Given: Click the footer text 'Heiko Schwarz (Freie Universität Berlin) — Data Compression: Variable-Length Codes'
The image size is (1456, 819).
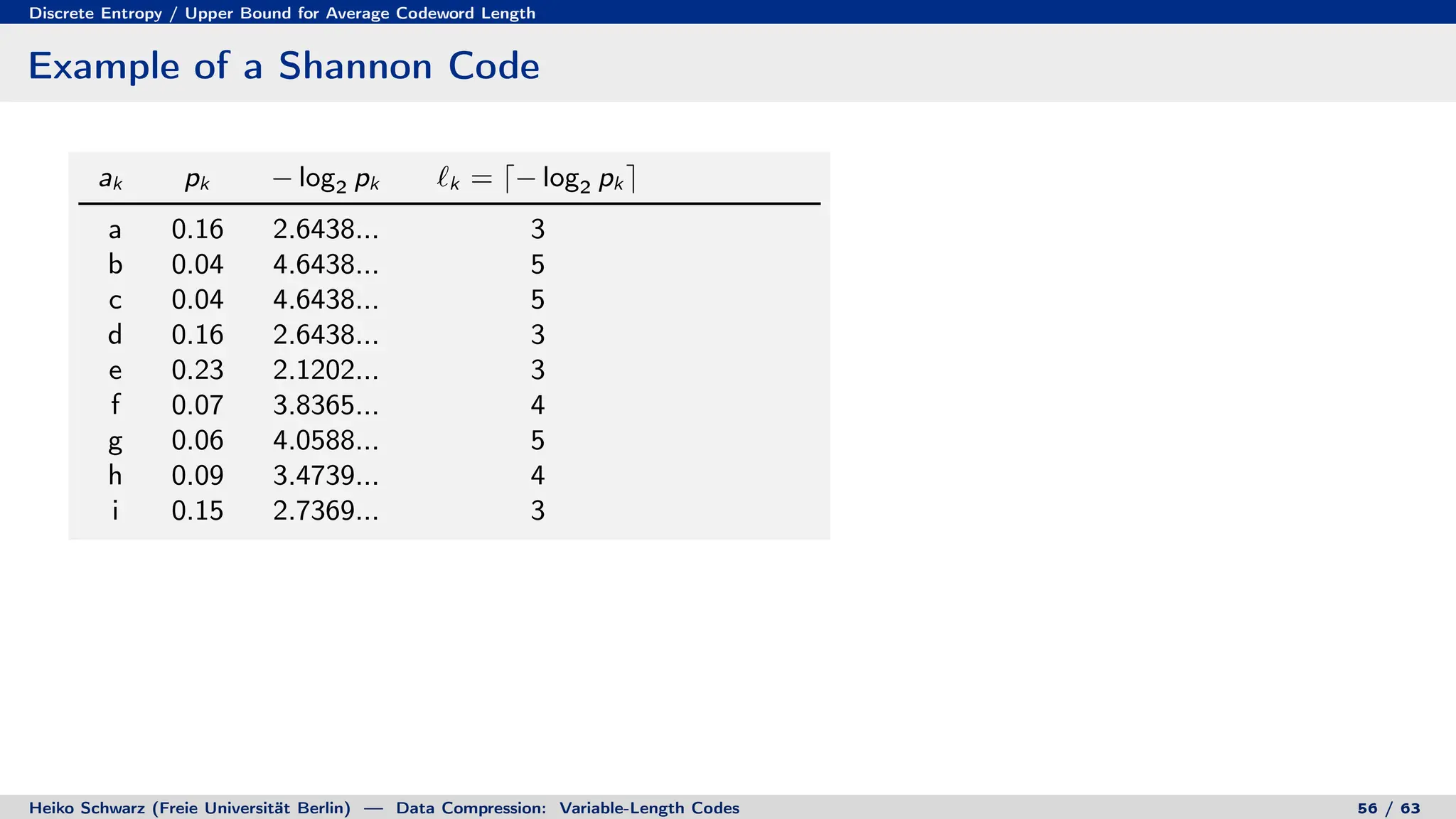Looking at the screenshot, I should pos(384,808).
